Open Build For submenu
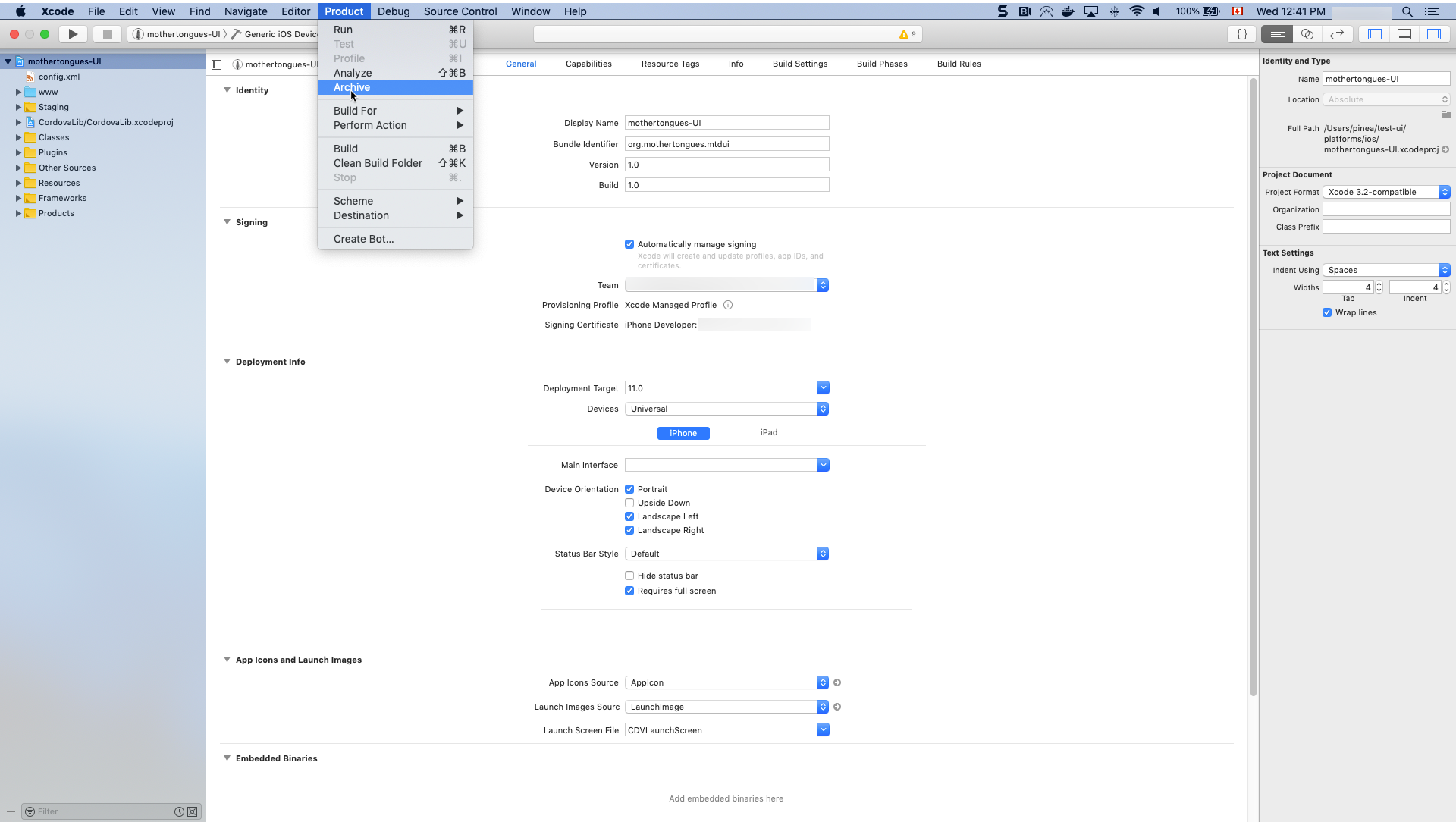 [x=395, y=111]
